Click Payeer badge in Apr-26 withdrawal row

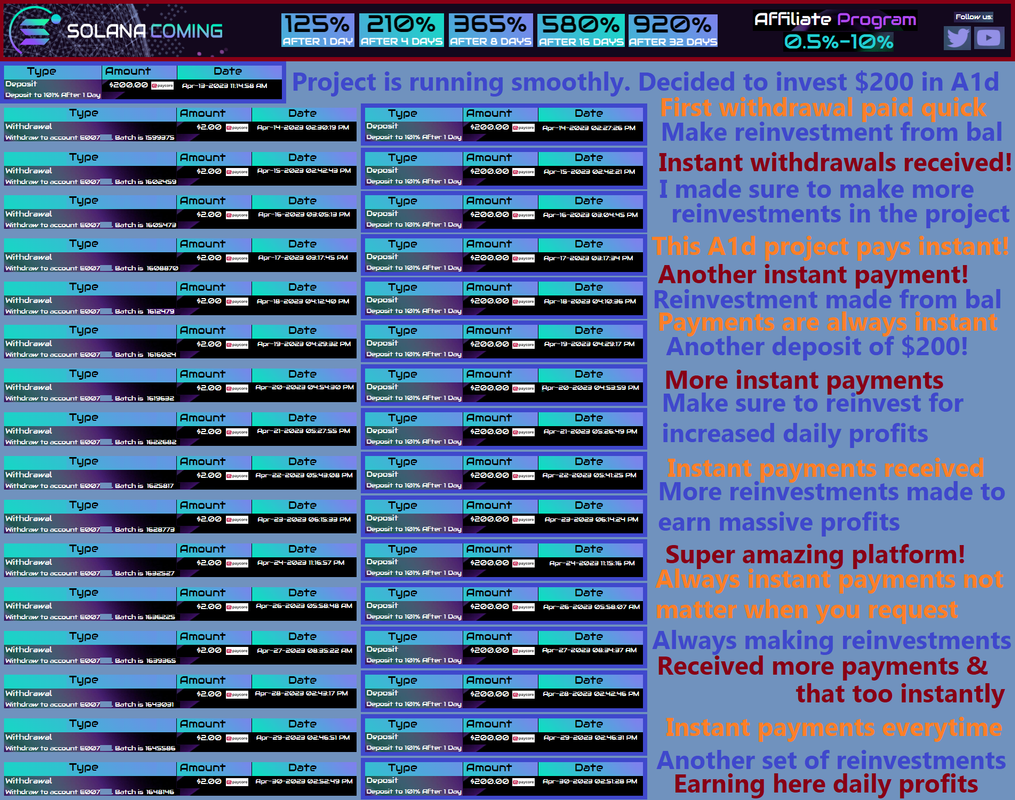pos(237,606)
